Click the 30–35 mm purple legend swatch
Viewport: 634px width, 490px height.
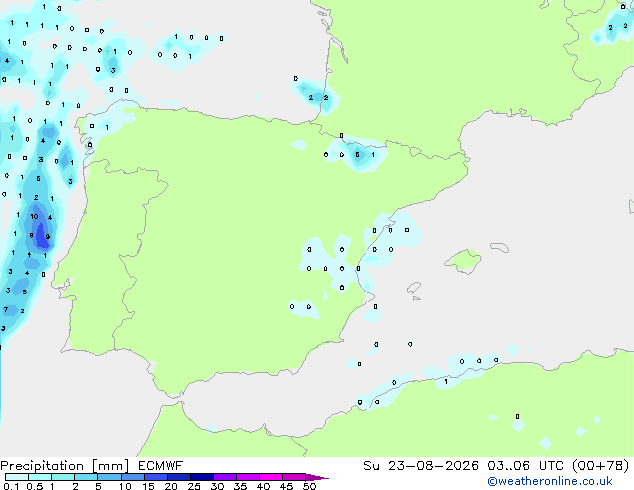(x=225, y=477)
